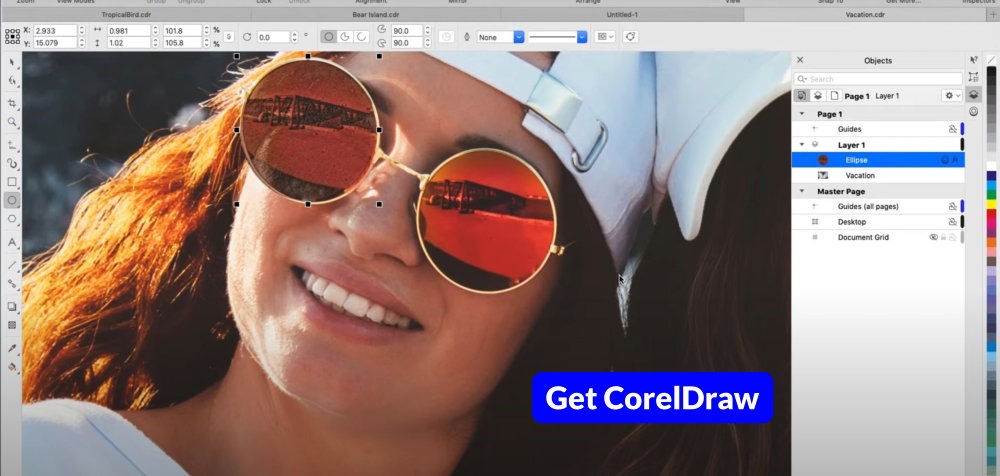Viewport: 1000px width, 476px height.
Task: Click the layers view button in Objects
Action: coord(818,96)
